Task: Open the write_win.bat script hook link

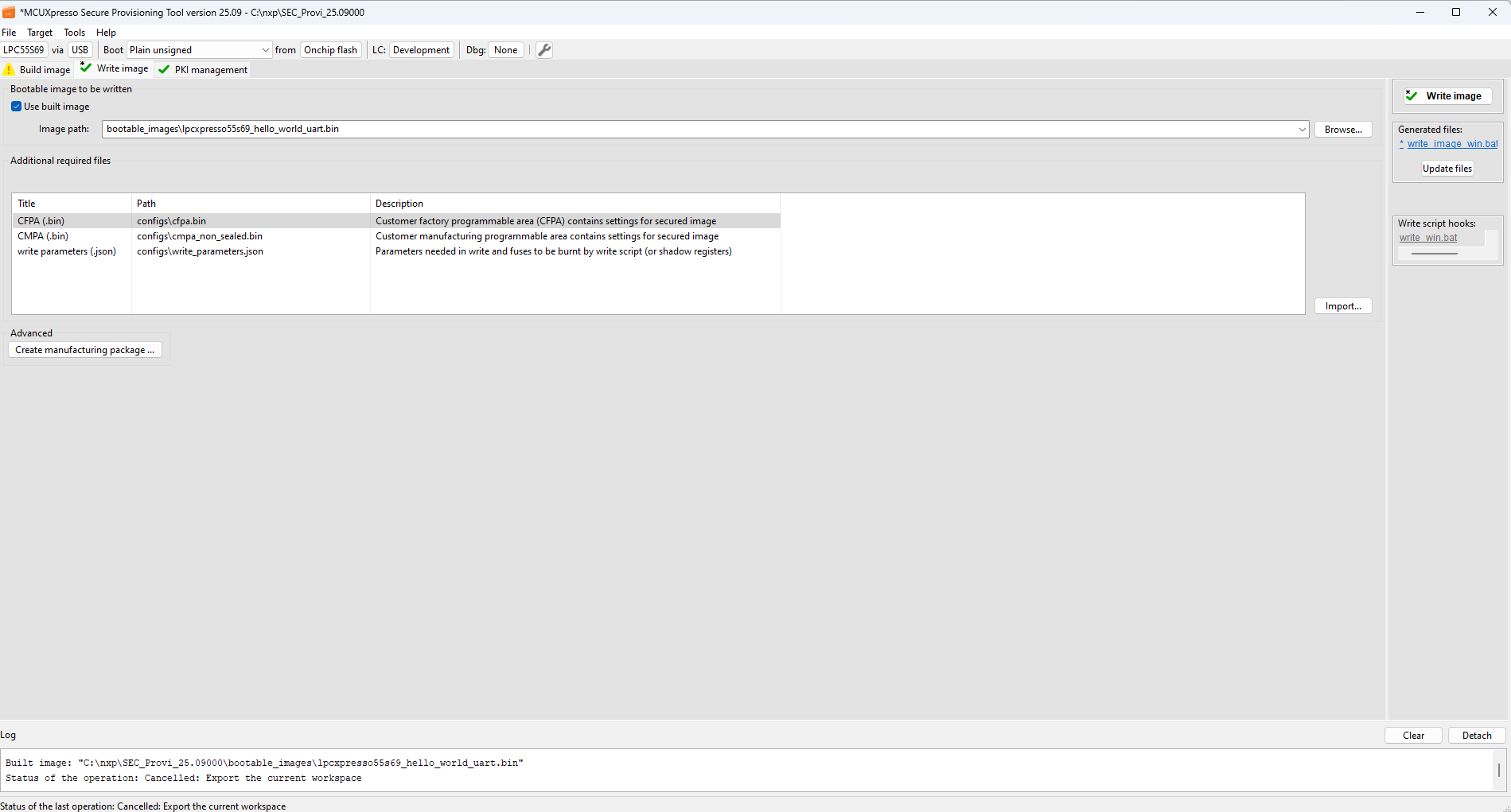Action: [1428, 238]
